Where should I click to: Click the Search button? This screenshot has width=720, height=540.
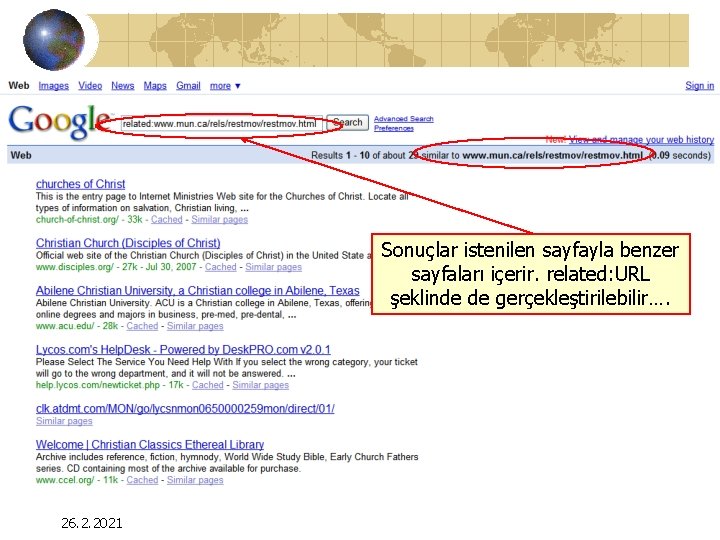tap(348, 123)
